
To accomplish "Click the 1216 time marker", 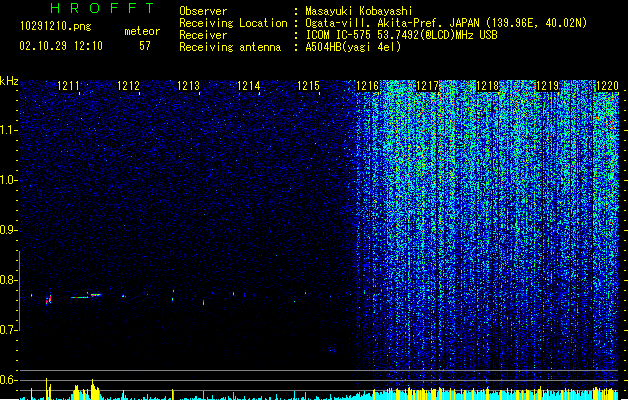I will [368, 86].
